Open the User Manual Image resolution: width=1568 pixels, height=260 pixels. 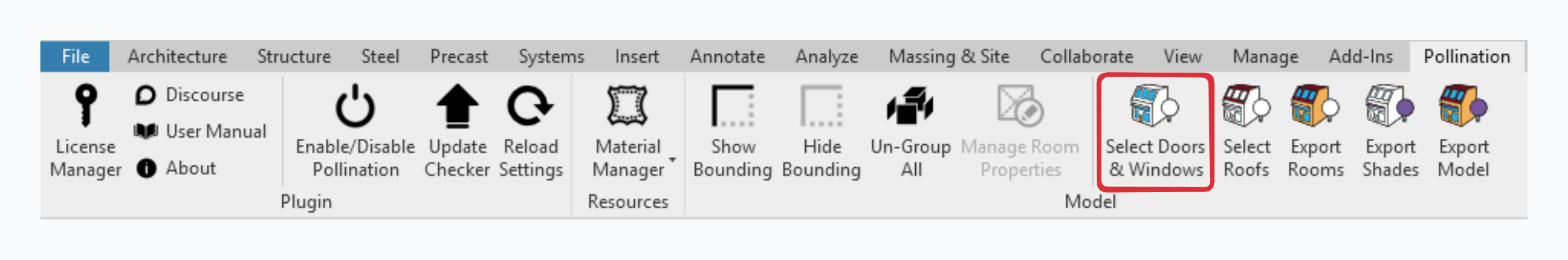(200, 131)
